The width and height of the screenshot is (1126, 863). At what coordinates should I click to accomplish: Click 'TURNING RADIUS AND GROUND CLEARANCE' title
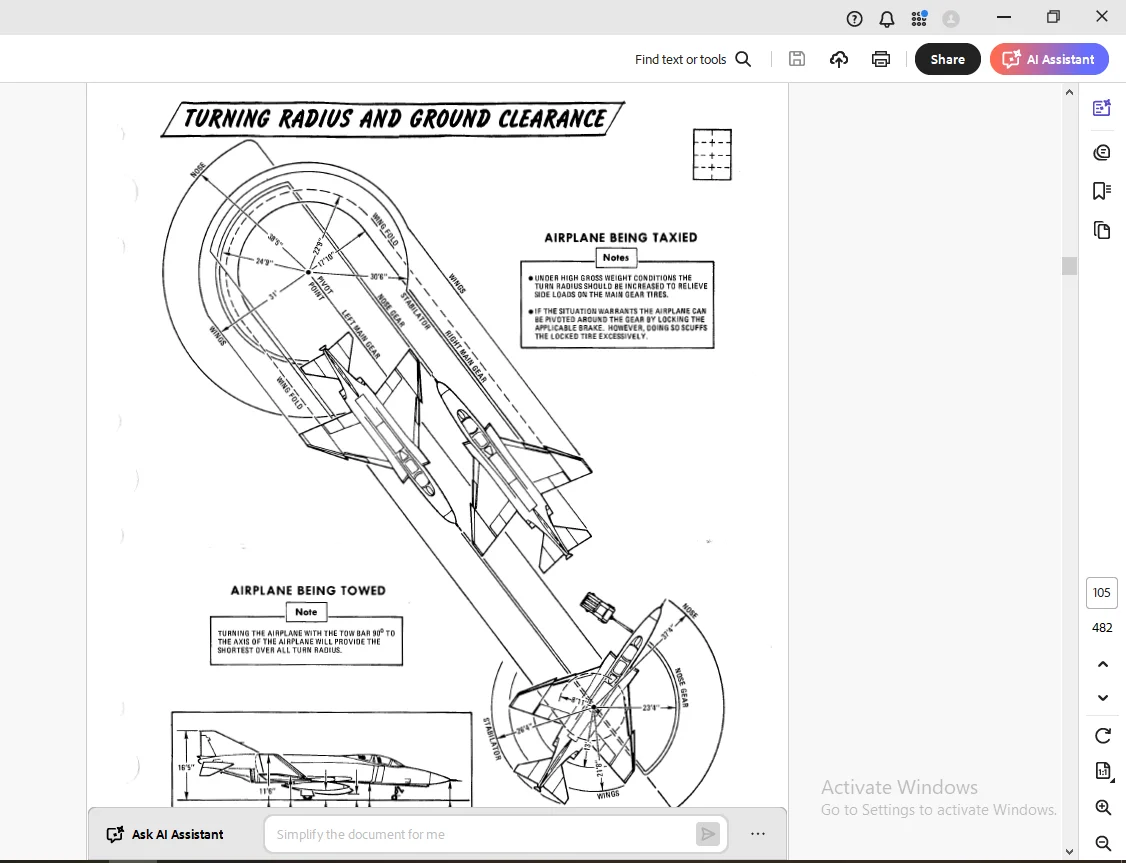(x=394, y=118)
